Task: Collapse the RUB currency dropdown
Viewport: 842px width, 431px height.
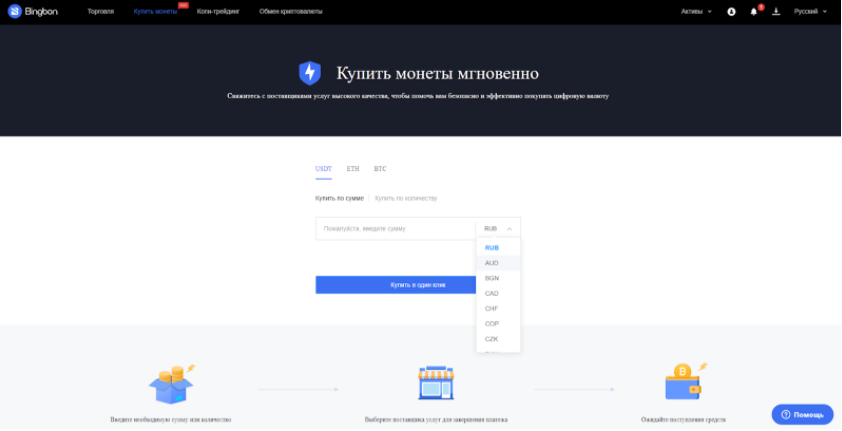Action: point(497,229)
